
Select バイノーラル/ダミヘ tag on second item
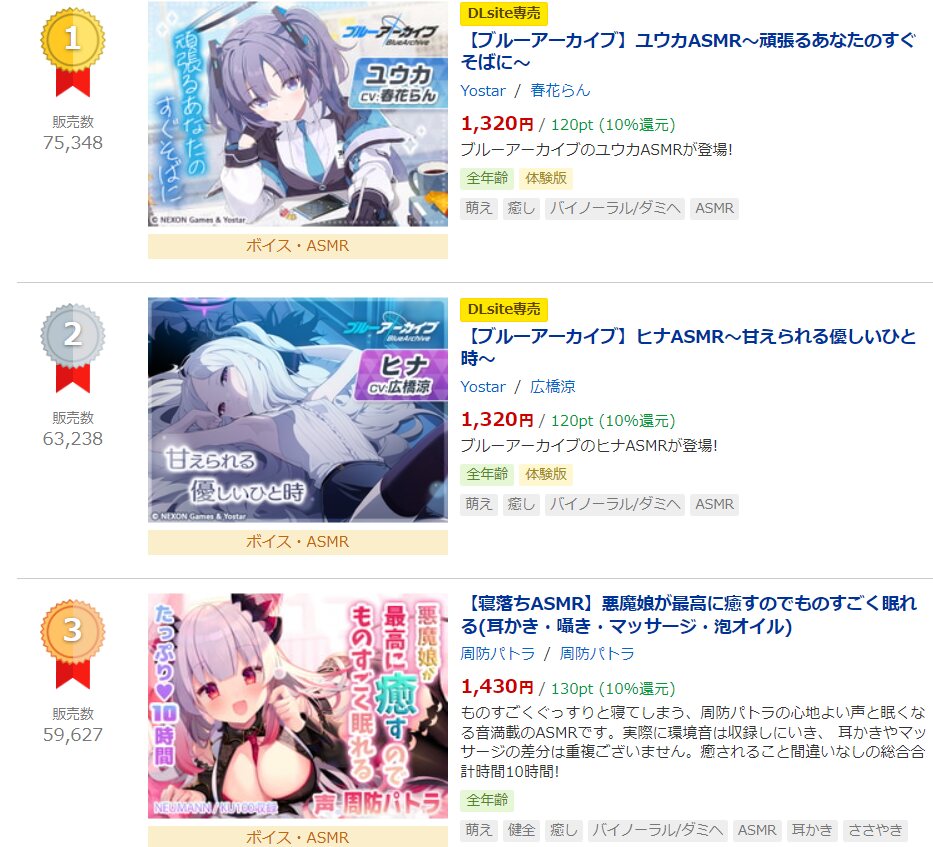614,504
